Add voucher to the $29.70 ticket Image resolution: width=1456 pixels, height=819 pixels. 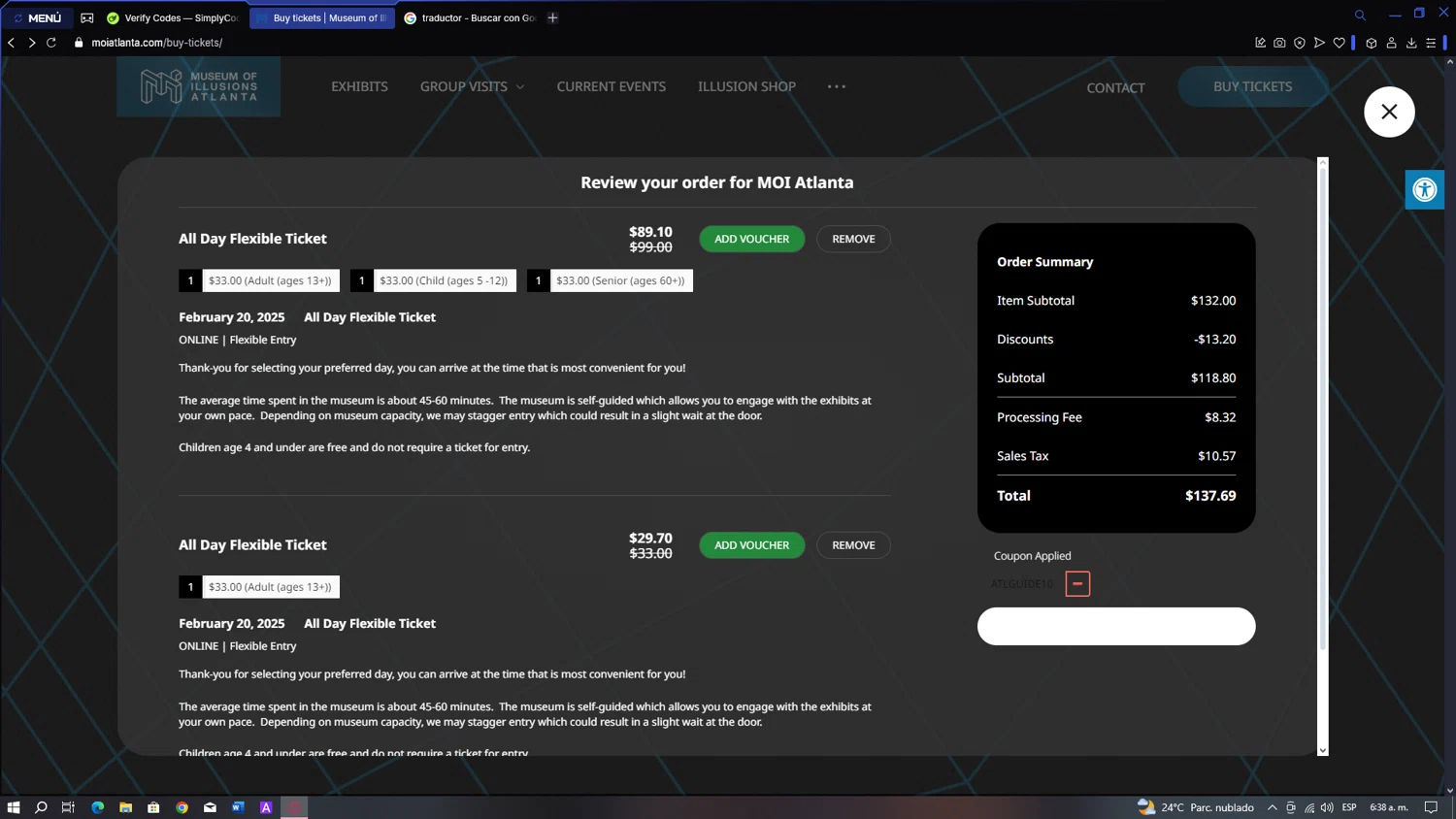[751, 545]
